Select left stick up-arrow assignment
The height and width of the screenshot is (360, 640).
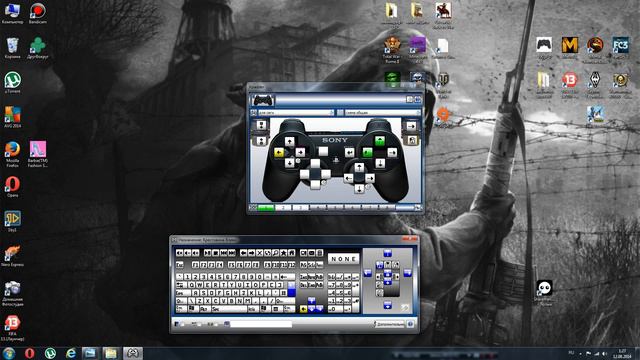pos(289,142)
